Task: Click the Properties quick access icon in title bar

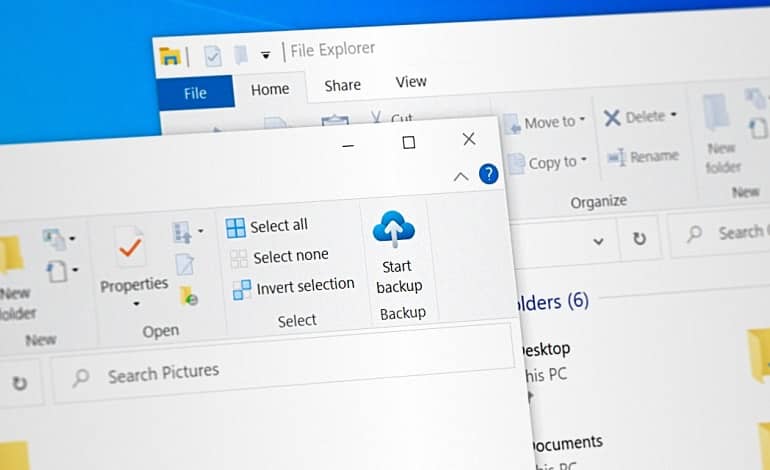Action: pyautogui.click(x=213, y=56)
